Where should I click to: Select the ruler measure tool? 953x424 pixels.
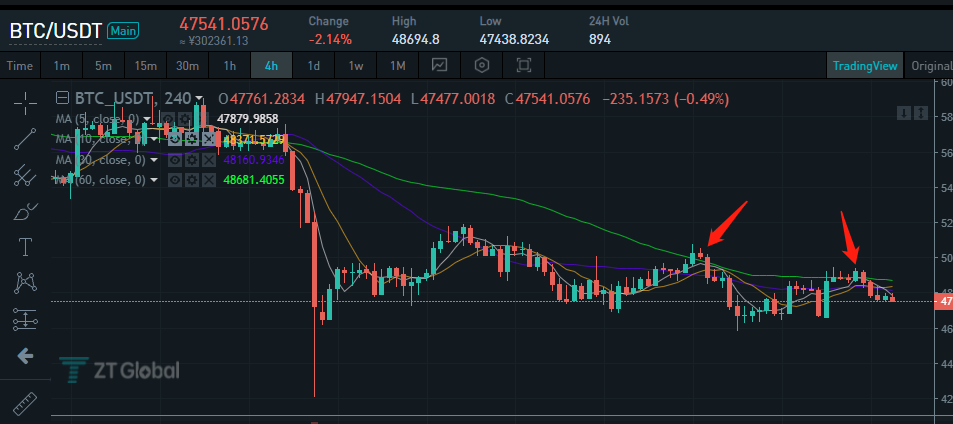(x=25, y=405)
